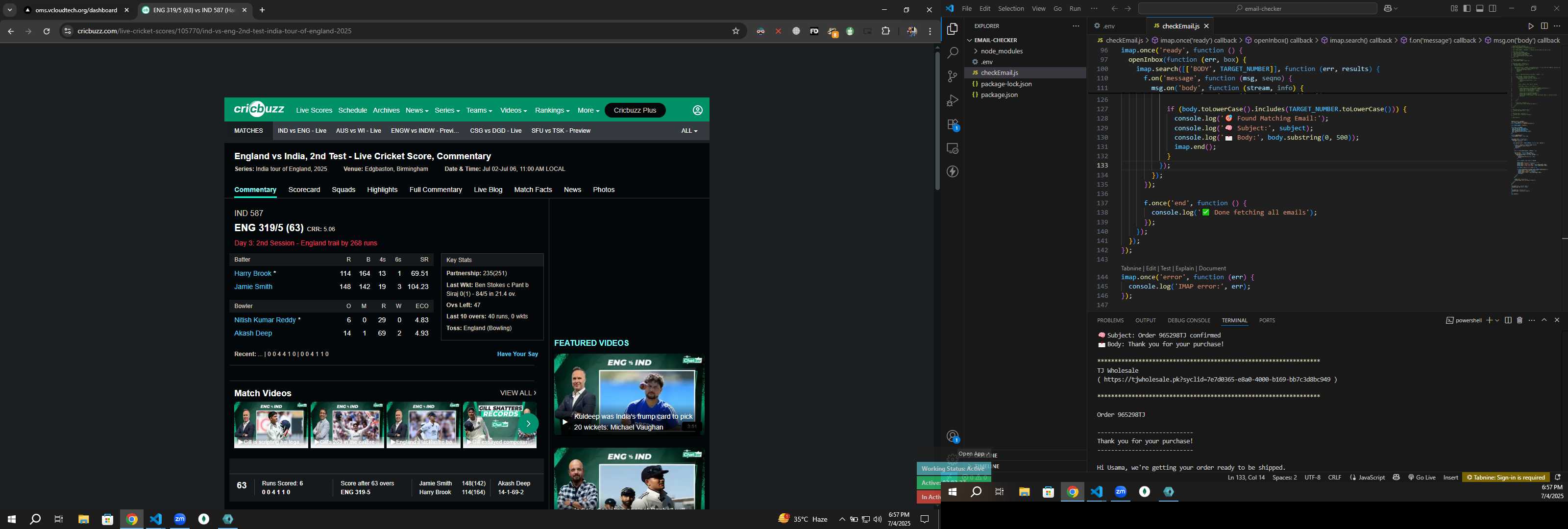The image size is (1568, 529).
Task: Open the Thunder Client lightning icon in activity bar
Action: [x=953, y=171]
